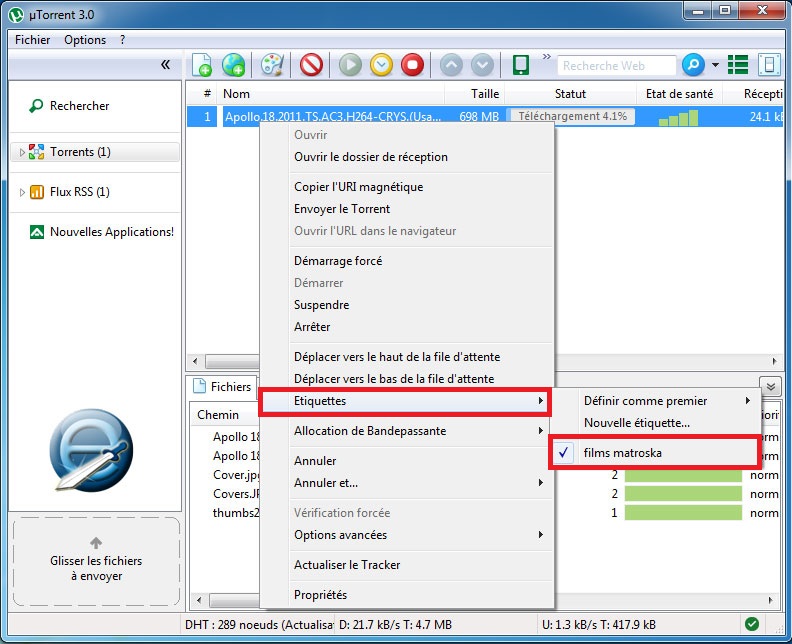Click the green remote device icon
Image resolution: width=792 pixels, height=644 pixels.
tap(521, 65)
